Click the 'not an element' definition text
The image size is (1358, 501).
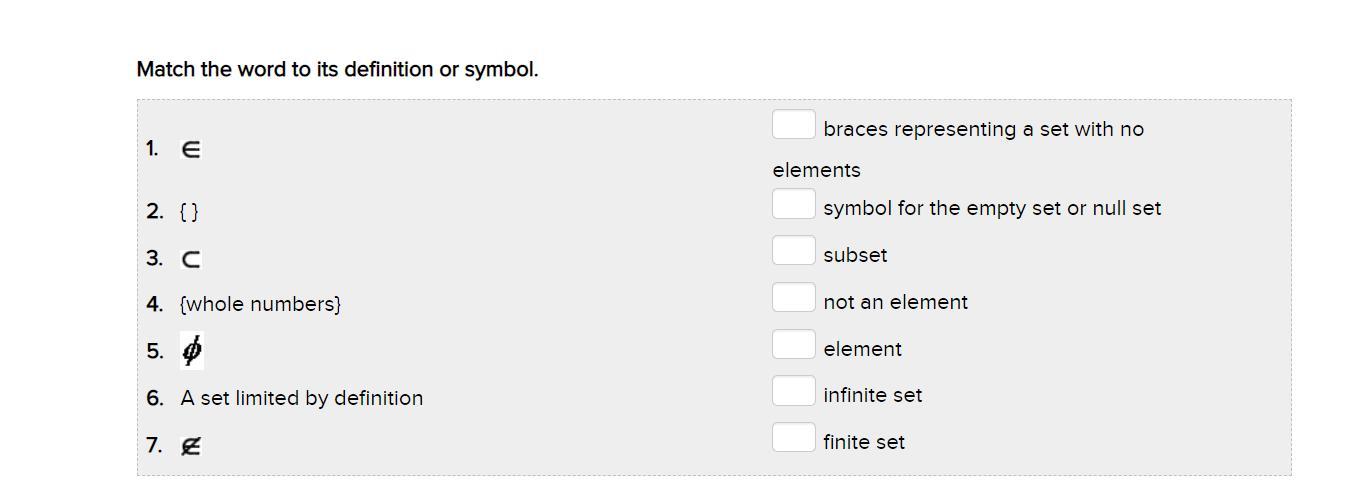pos(895,302)
